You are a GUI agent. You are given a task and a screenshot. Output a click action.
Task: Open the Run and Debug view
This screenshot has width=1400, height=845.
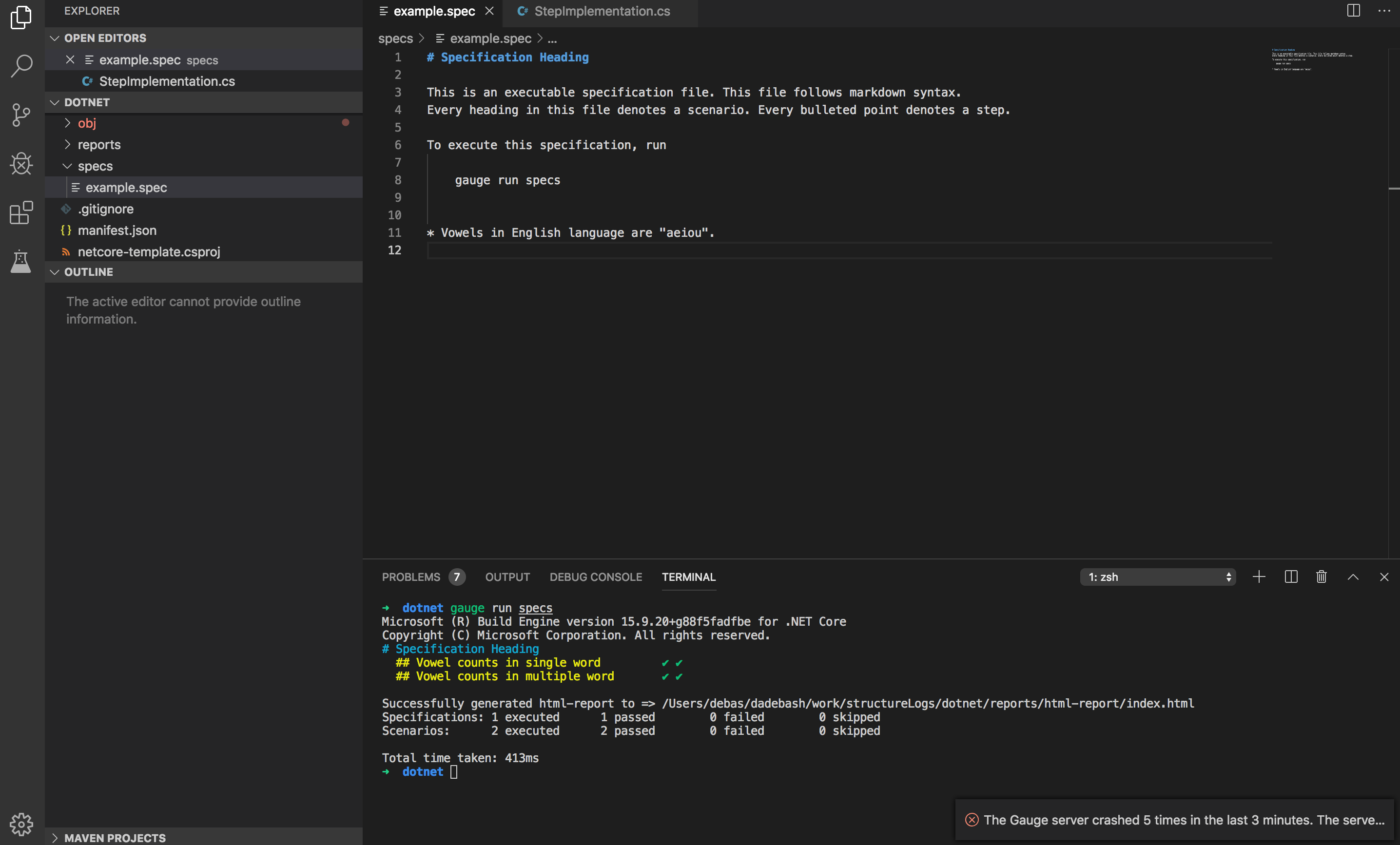coord(21,164)
